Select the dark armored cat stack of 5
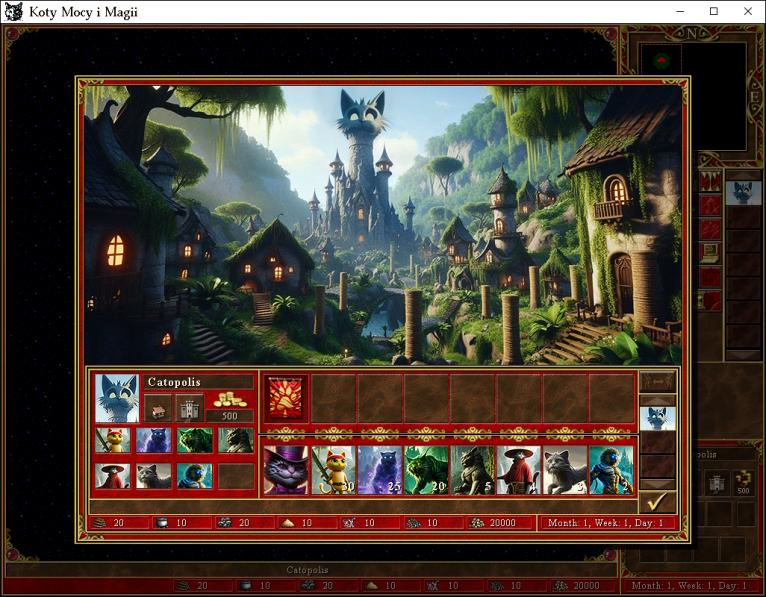This screenshot has height=597, width=766. tap(472, 470)
